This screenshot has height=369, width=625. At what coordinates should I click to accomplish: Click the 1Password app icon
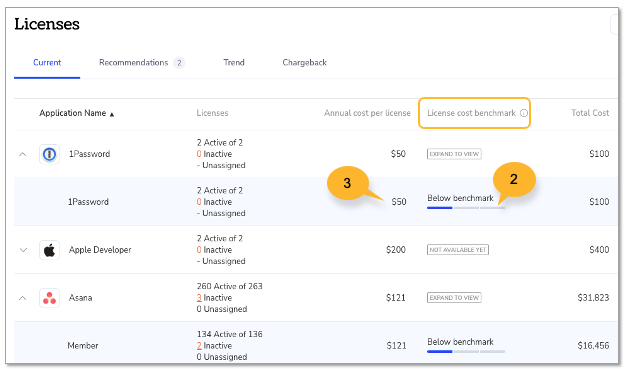tap(49, 154)
